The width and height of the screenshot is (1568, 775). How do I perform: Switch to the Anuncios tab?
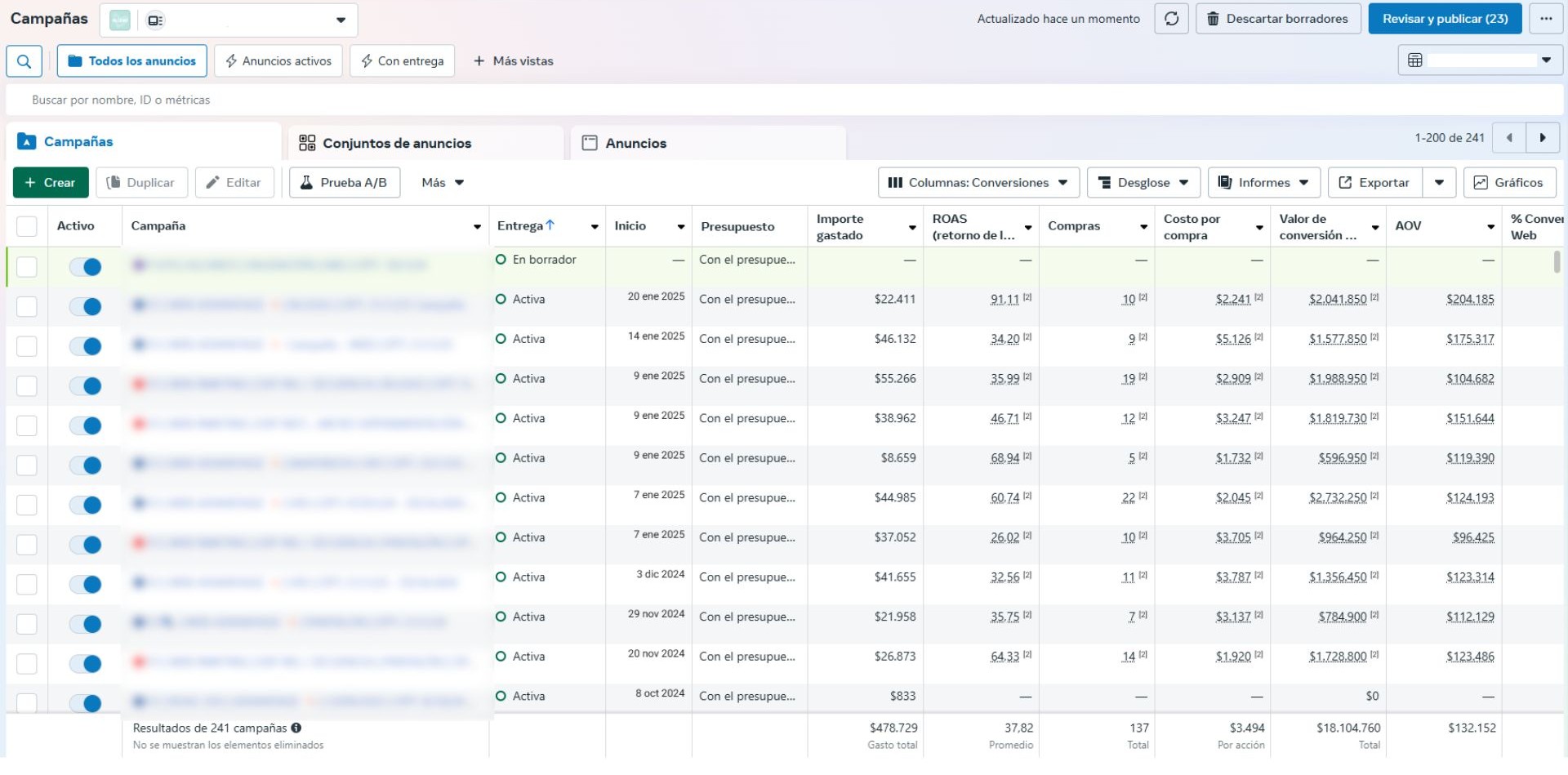(635, 143)
